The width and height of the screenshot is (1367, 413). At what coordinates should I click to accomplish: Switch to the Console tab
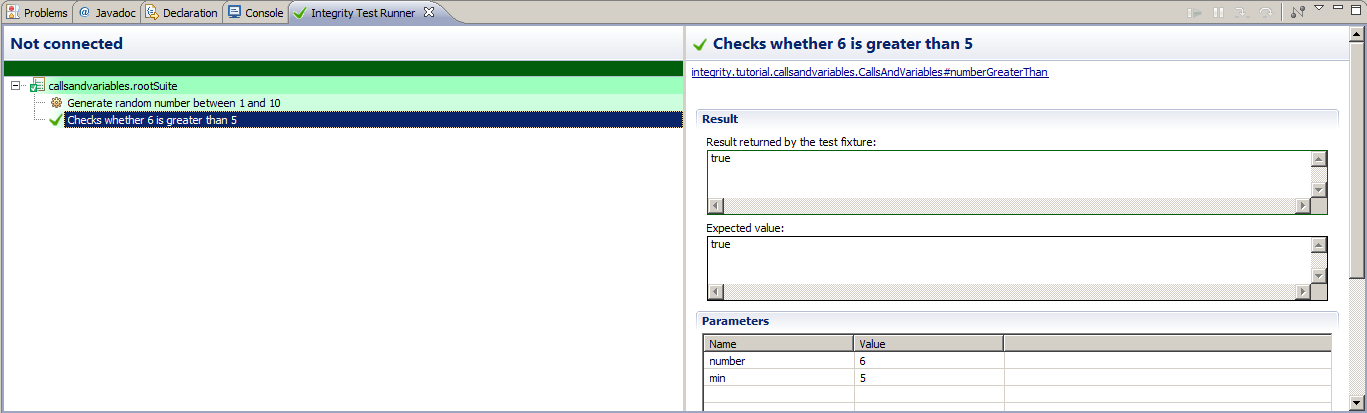point(255,13)
